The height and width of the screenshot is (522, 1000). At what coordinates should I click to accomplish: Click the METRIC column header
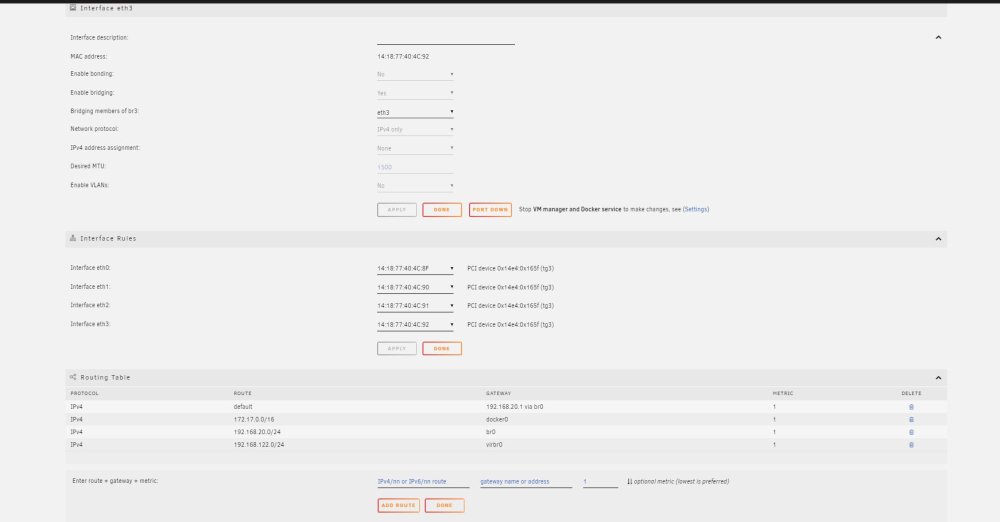(783, 393)
